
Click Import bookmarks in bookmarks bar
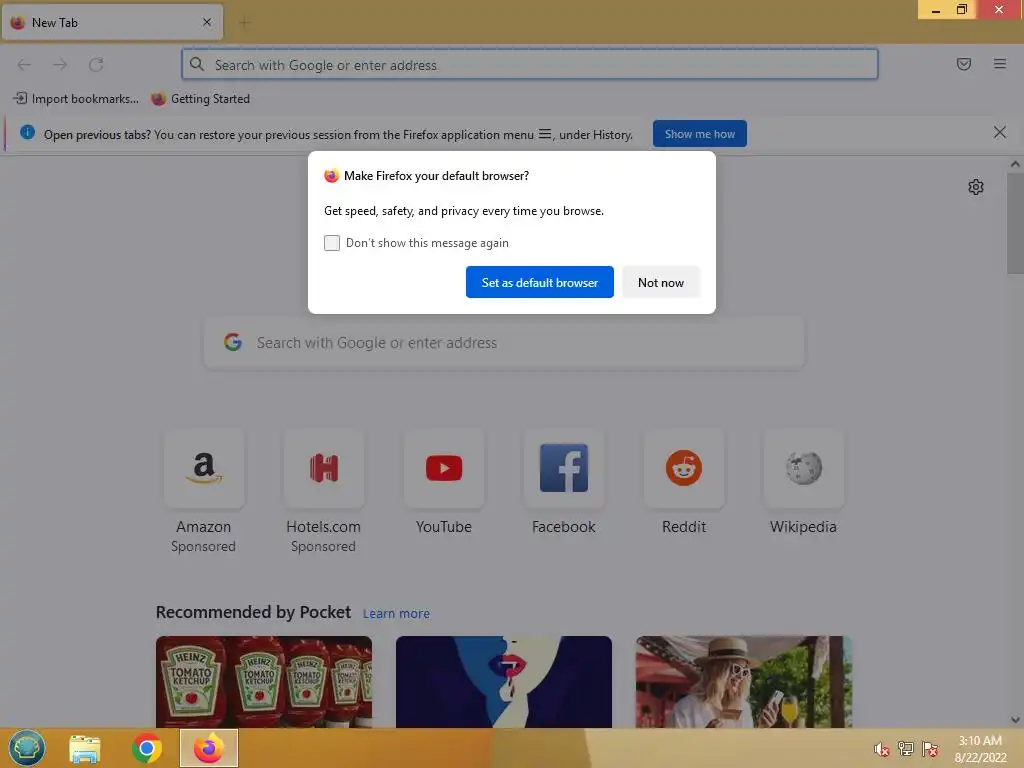pyautogui.click(x=76, y=99)
